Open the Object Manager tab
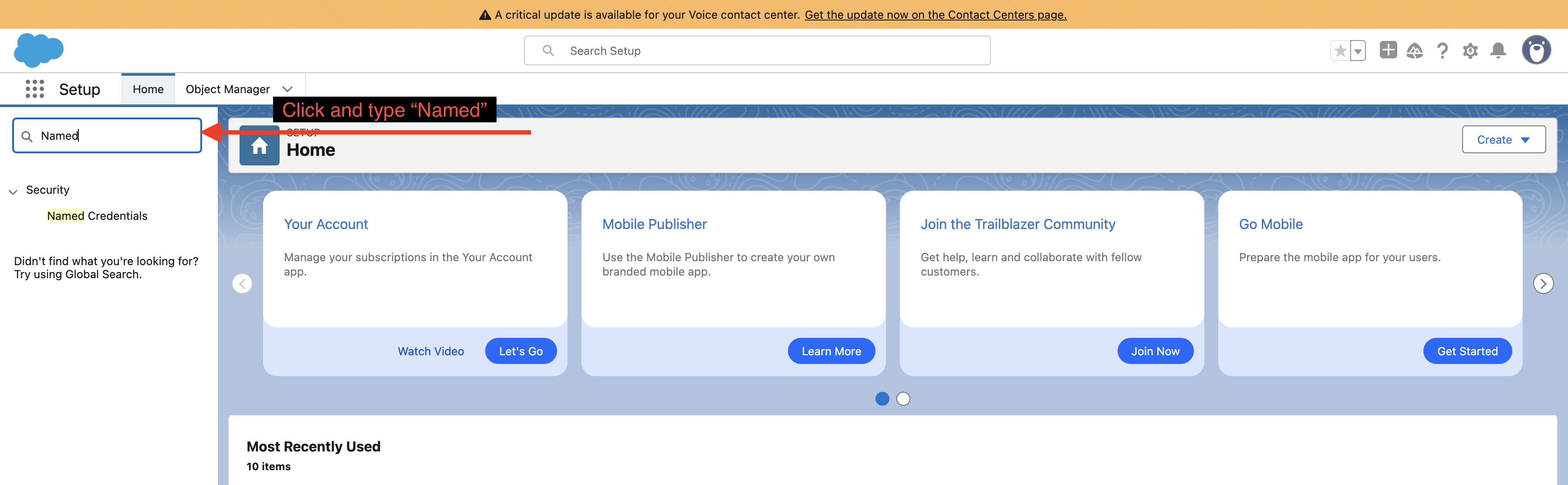The width and height of the screenshot is (1568, 485). pos(227,89)
